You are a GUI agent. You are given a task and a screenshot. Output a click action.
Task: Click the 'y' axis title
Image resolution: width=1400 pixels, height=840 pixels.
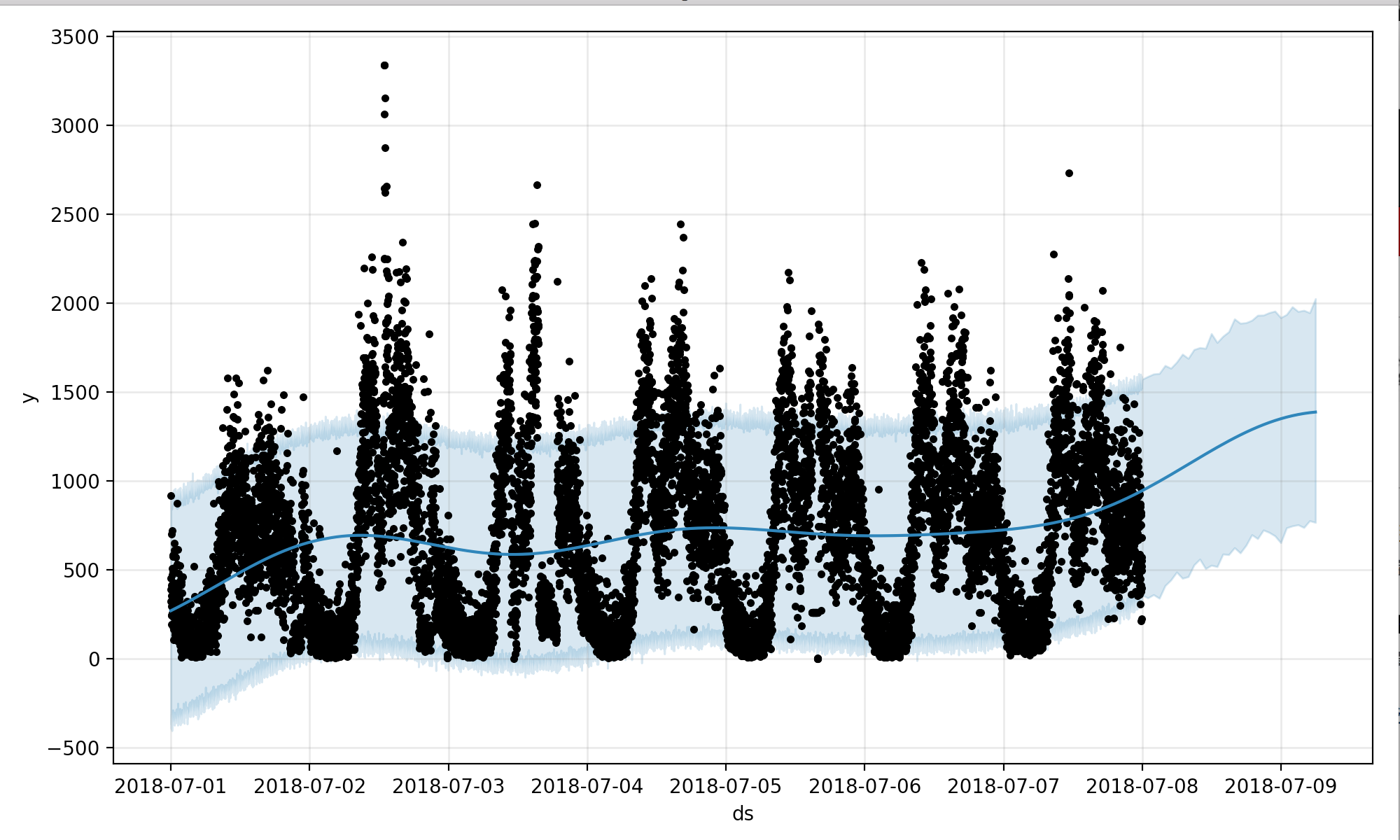(x=28, y=397)
